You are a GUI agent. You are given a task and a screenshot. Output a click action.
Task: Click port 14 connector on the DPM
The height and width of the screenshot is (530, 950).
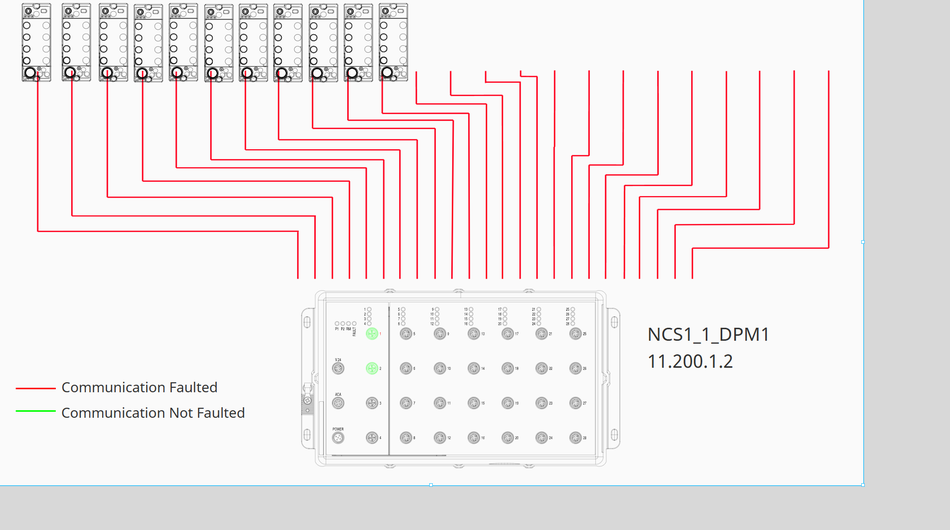474,369
